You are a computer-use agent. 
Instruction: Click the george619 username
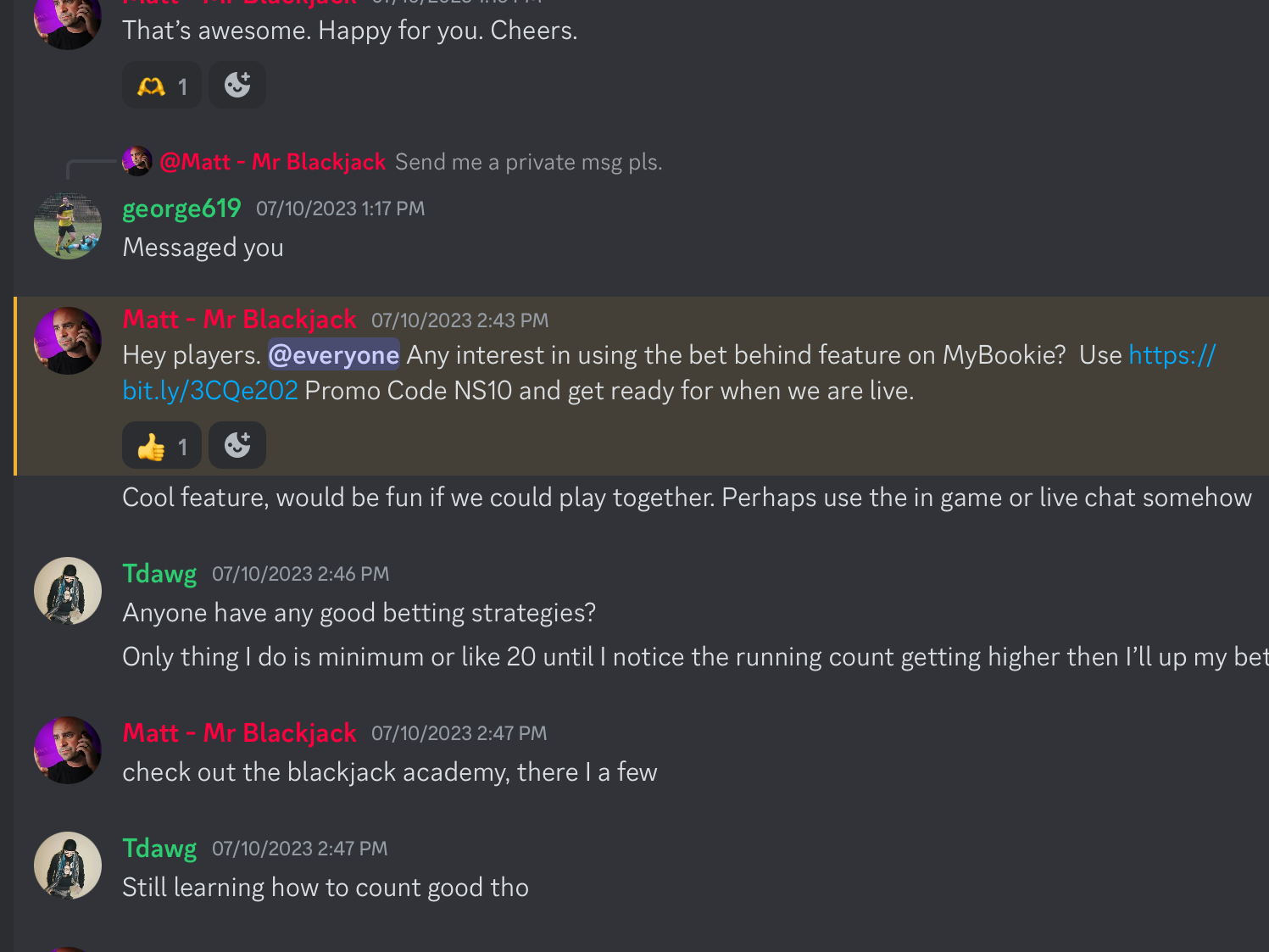(x=181, y=209)
